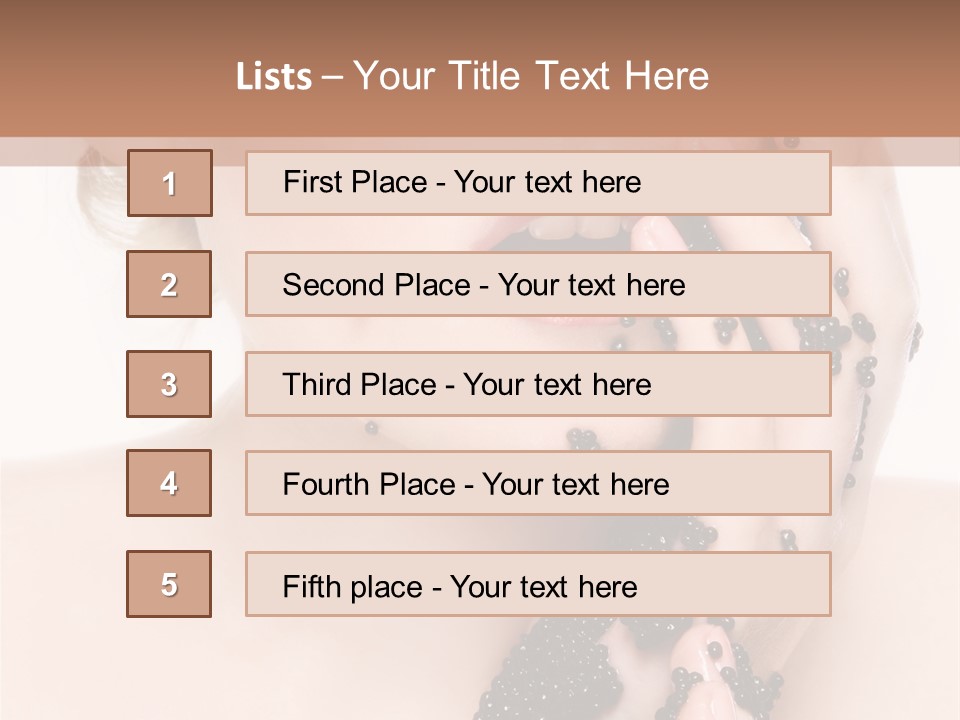The image size is (960, 720).
Task: Select the number 4 square
Action: (x=169, y=483)
